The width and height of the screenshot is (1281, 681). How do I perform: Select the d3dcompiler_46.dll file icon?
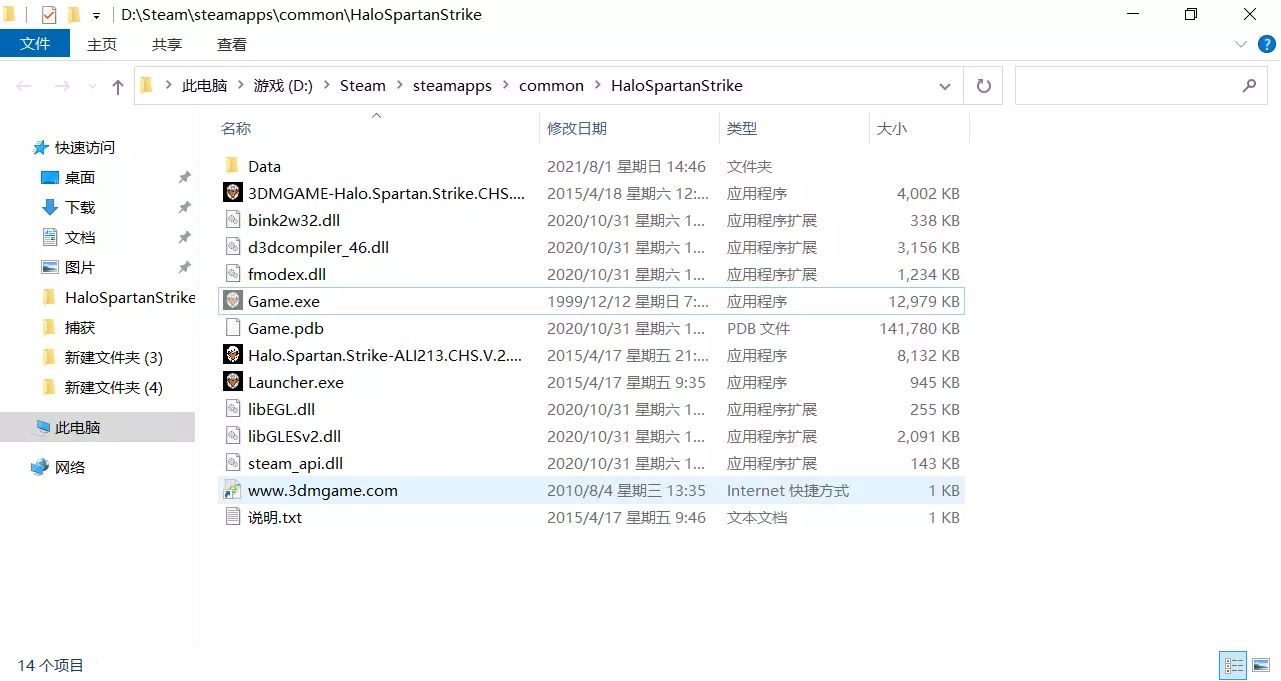(x=232, y=247)
